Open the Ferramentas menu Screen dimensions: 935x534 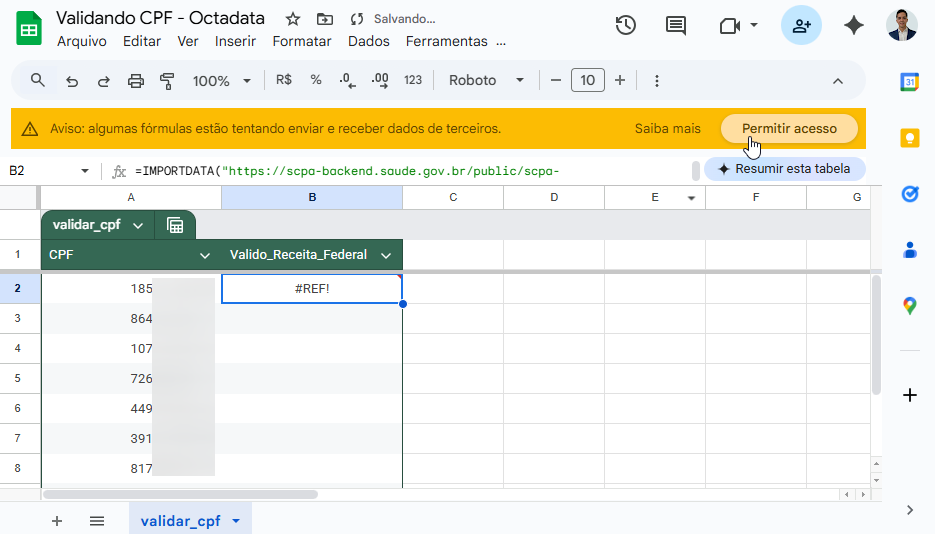pyautogui.click(x=447, y=41)
